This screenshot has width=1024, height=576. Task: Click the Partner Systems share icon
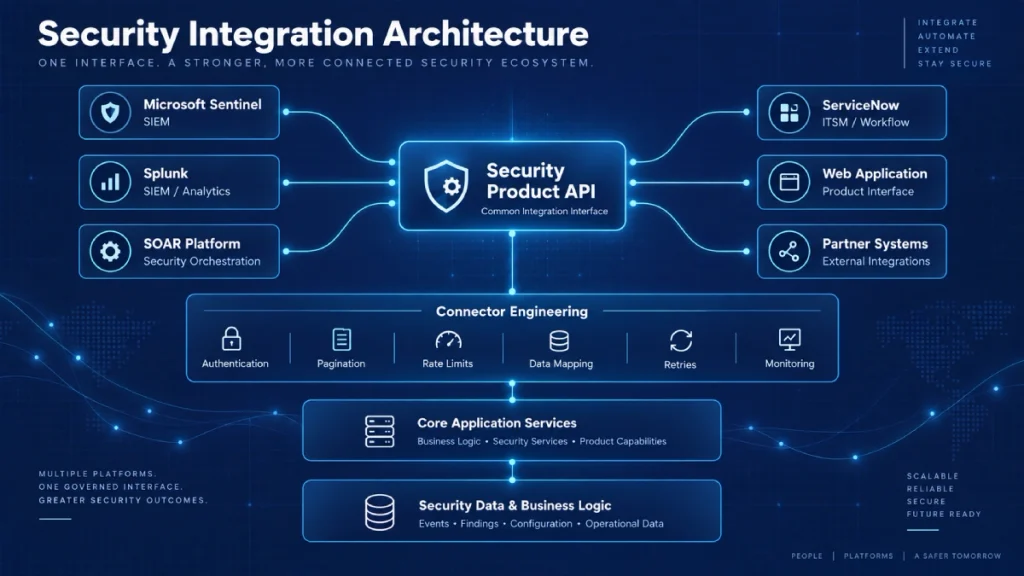click(x=789, y=251)
